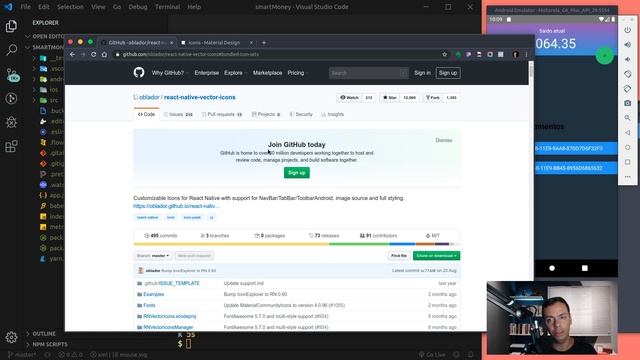
Task: Click the Star button on the repository
Action: point(390,98)
